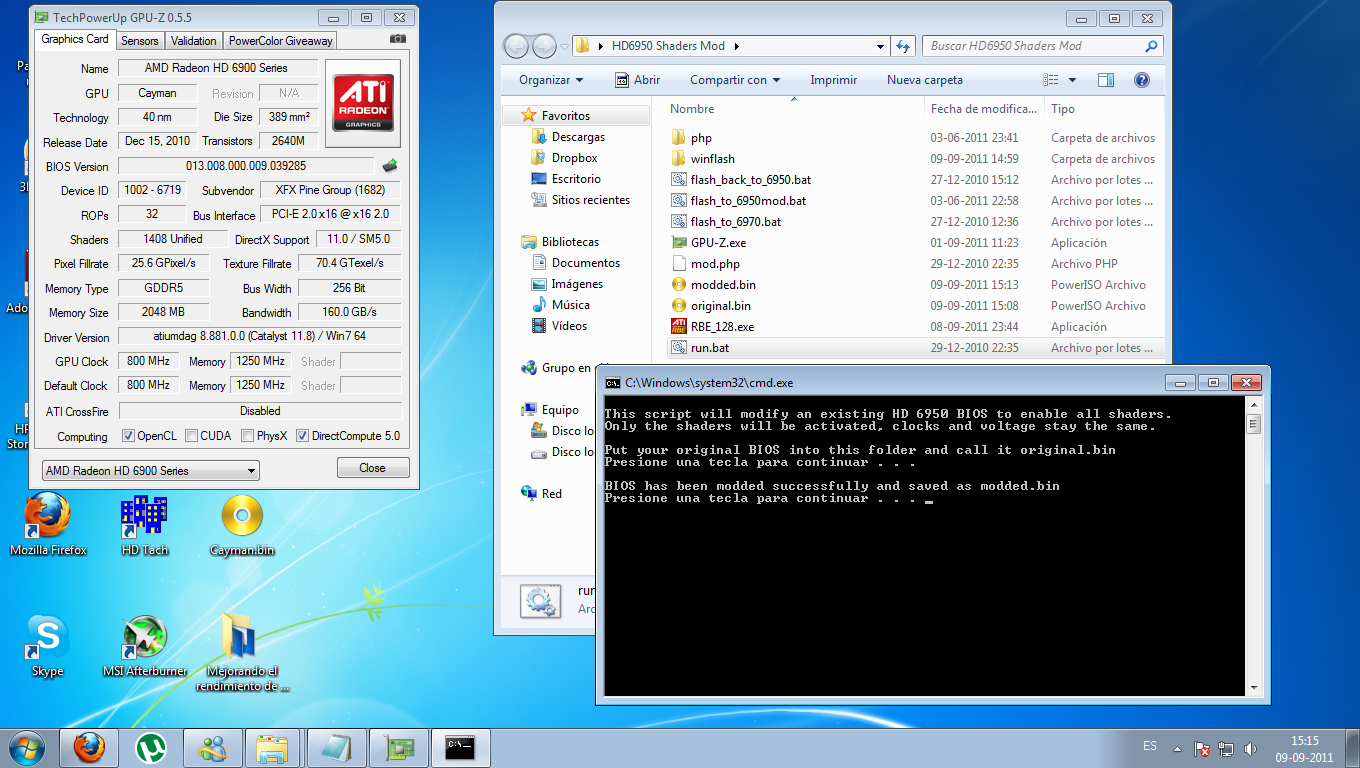Open Explorer help with question mark icon
This screenshot has height=768, width=1360.
pyautogui.click(x=1142, y=80)
